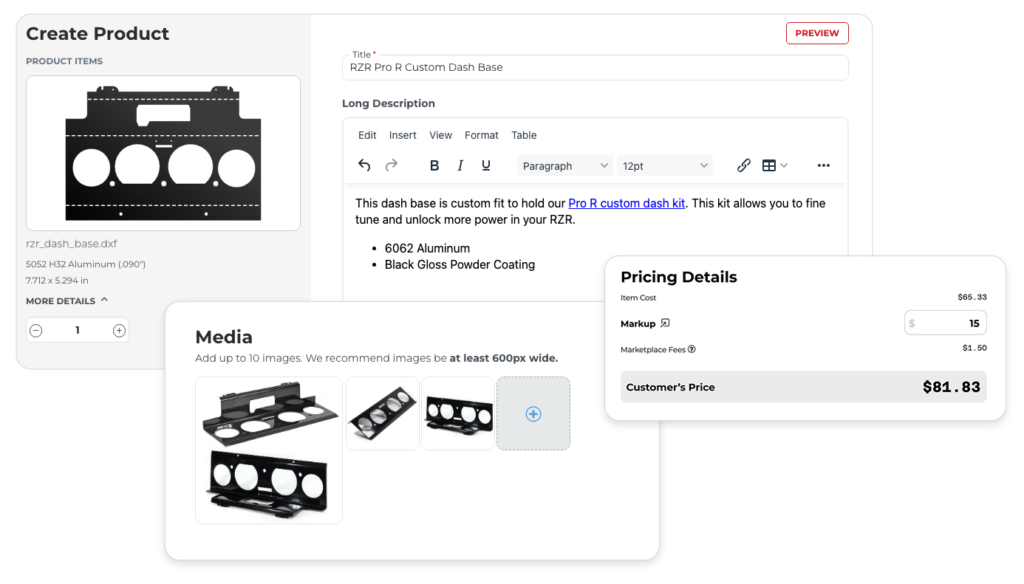1024x584 pixels.
Task: Click the undo arrow in editor toolbar
Action: [364, 166]
